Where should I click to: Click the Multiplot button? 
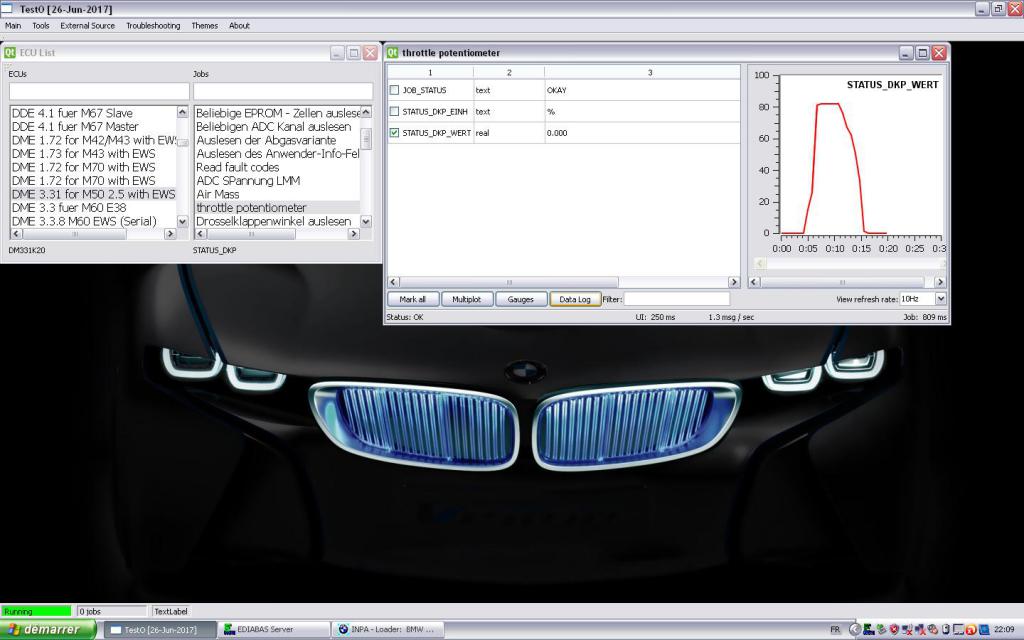click(466, 299)
